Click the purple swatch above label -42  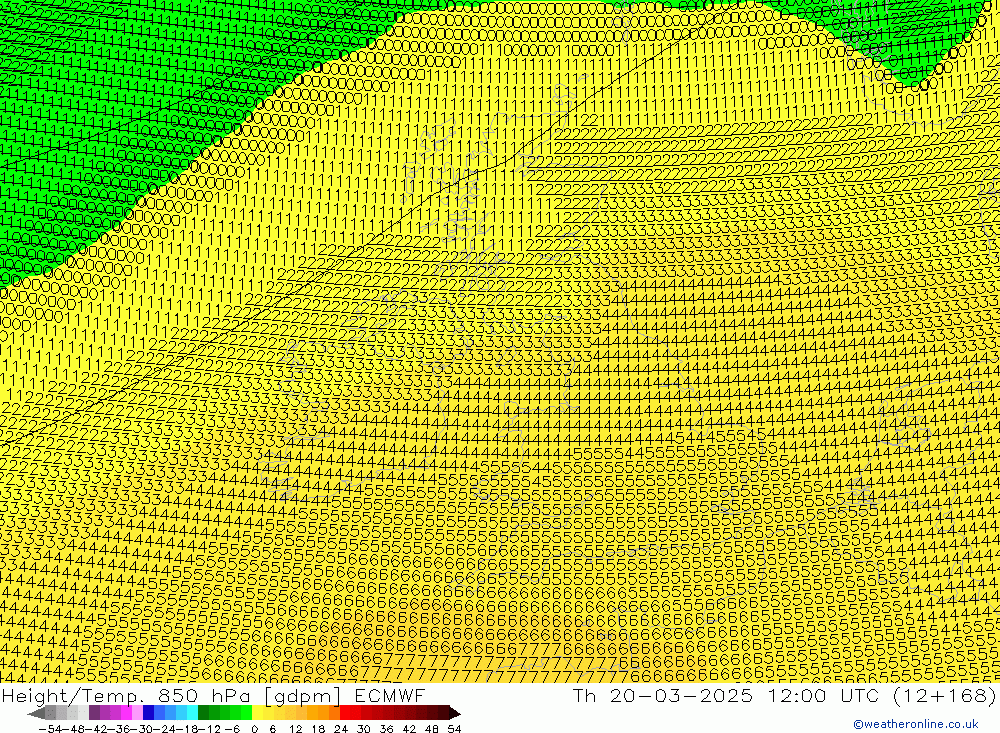(x=94, y=713)
